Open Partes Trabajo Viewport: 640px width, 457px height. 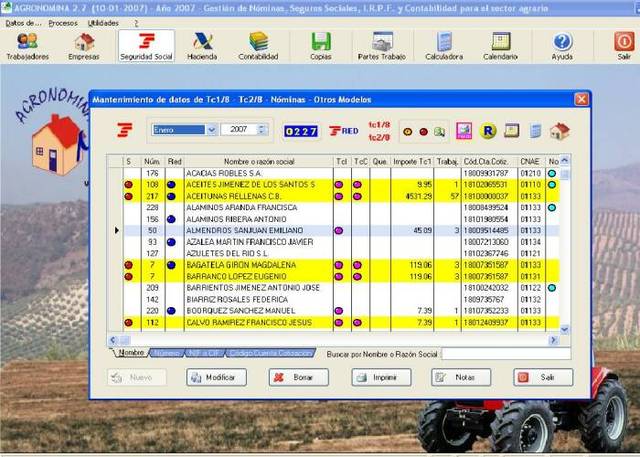[x=382, y=47]
